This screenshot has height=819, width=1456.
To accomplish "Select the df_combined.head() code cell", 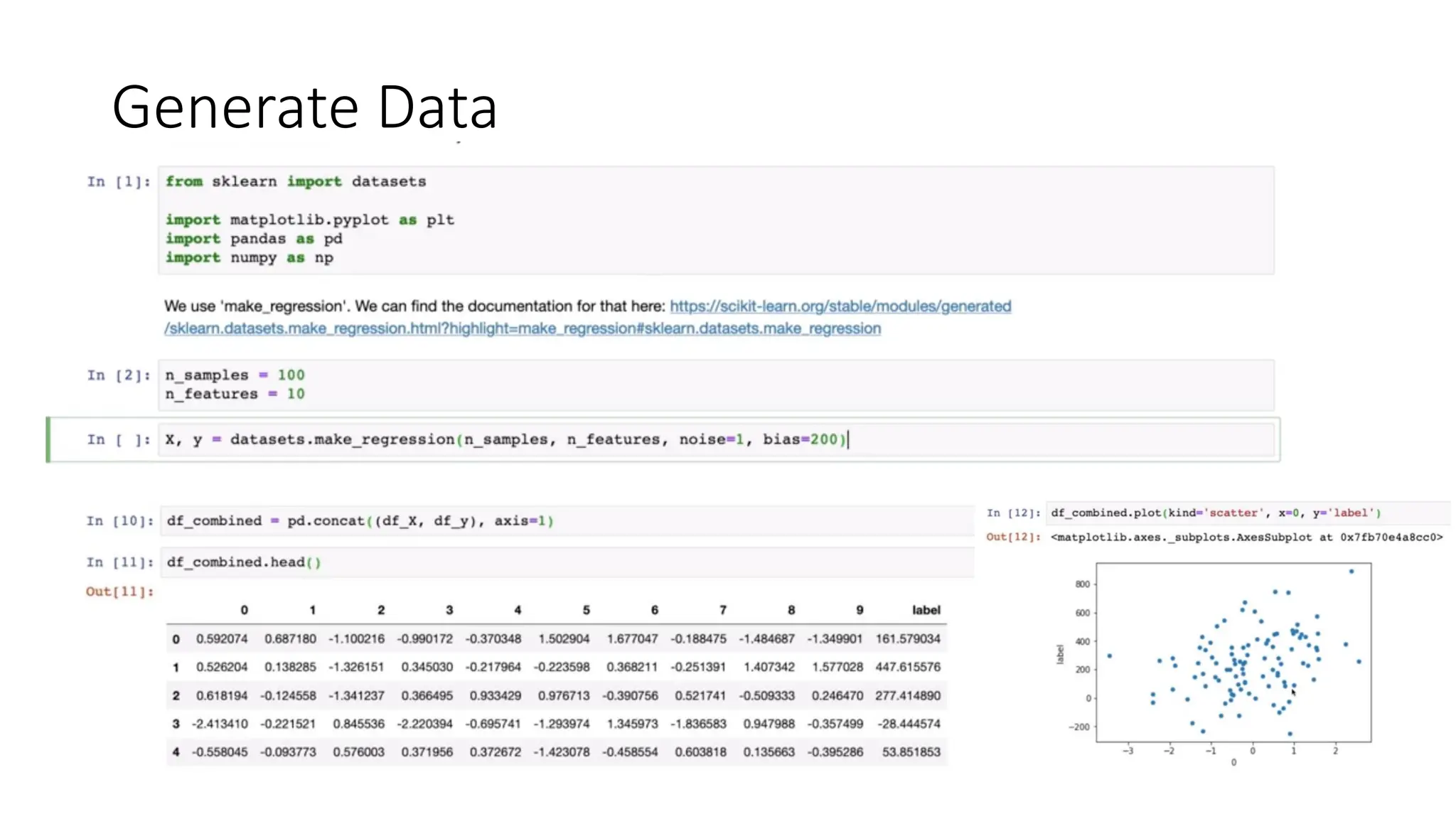I will (x=567, y=562).
